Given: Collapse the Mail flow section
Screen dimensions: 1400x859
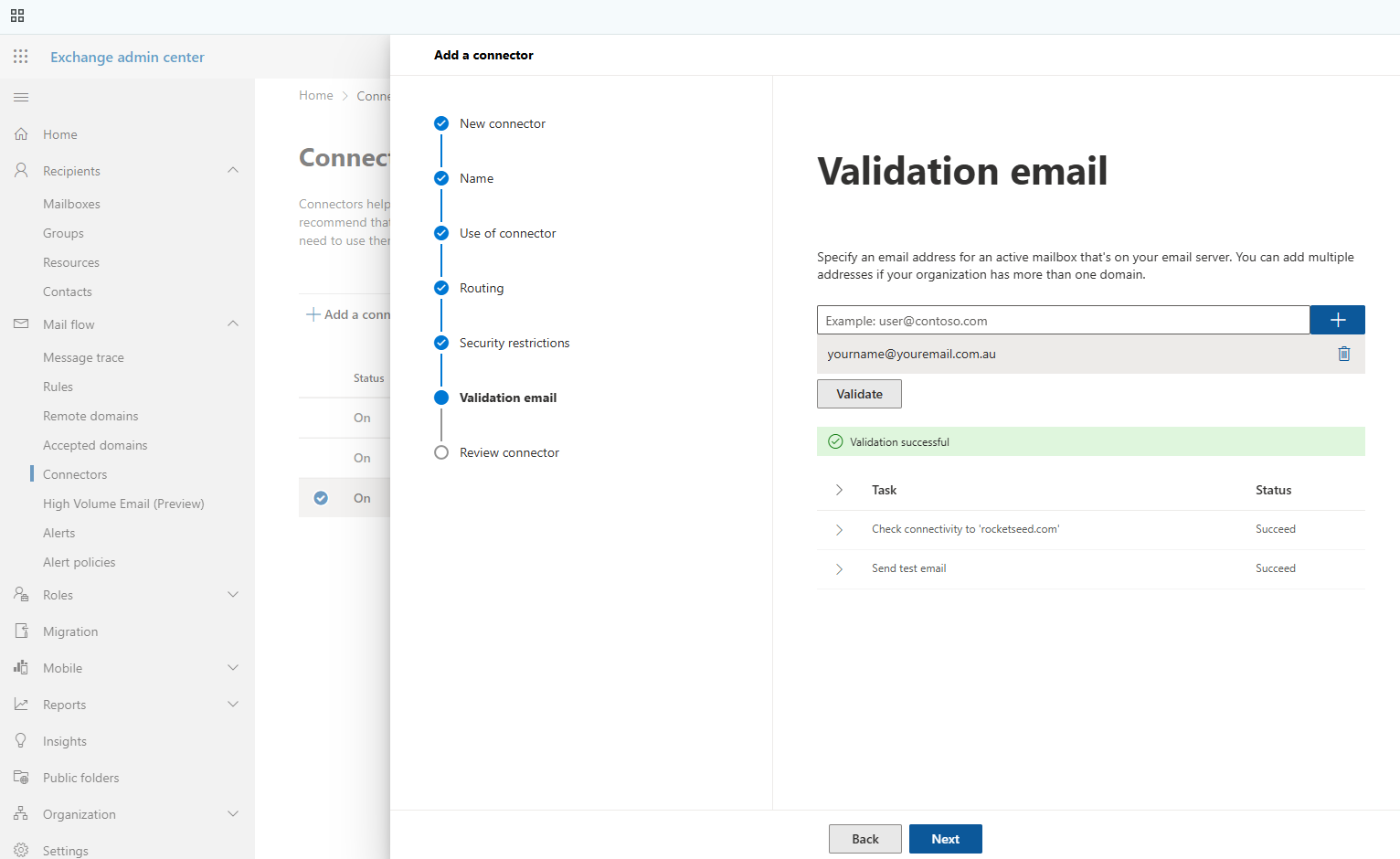Looking at the screenshot, I should (233, 323).
